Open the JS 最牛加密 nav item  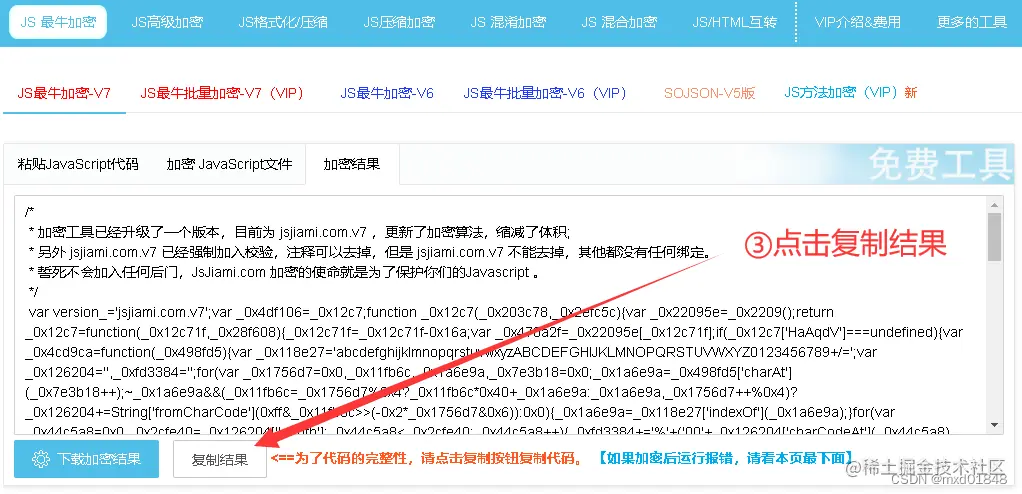pyautogui.click(x=58, y=22)
